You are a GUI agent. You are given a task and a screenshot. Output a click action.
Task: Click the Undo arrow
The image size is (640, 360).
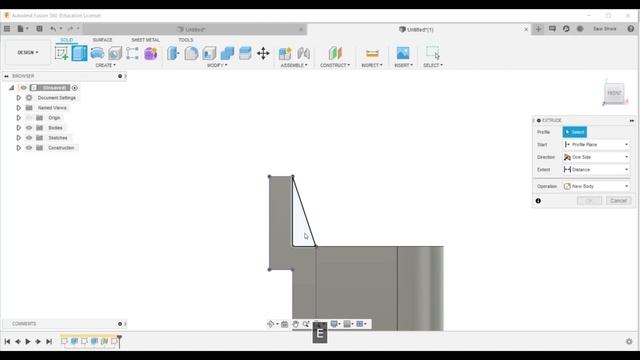pos(53,29)
